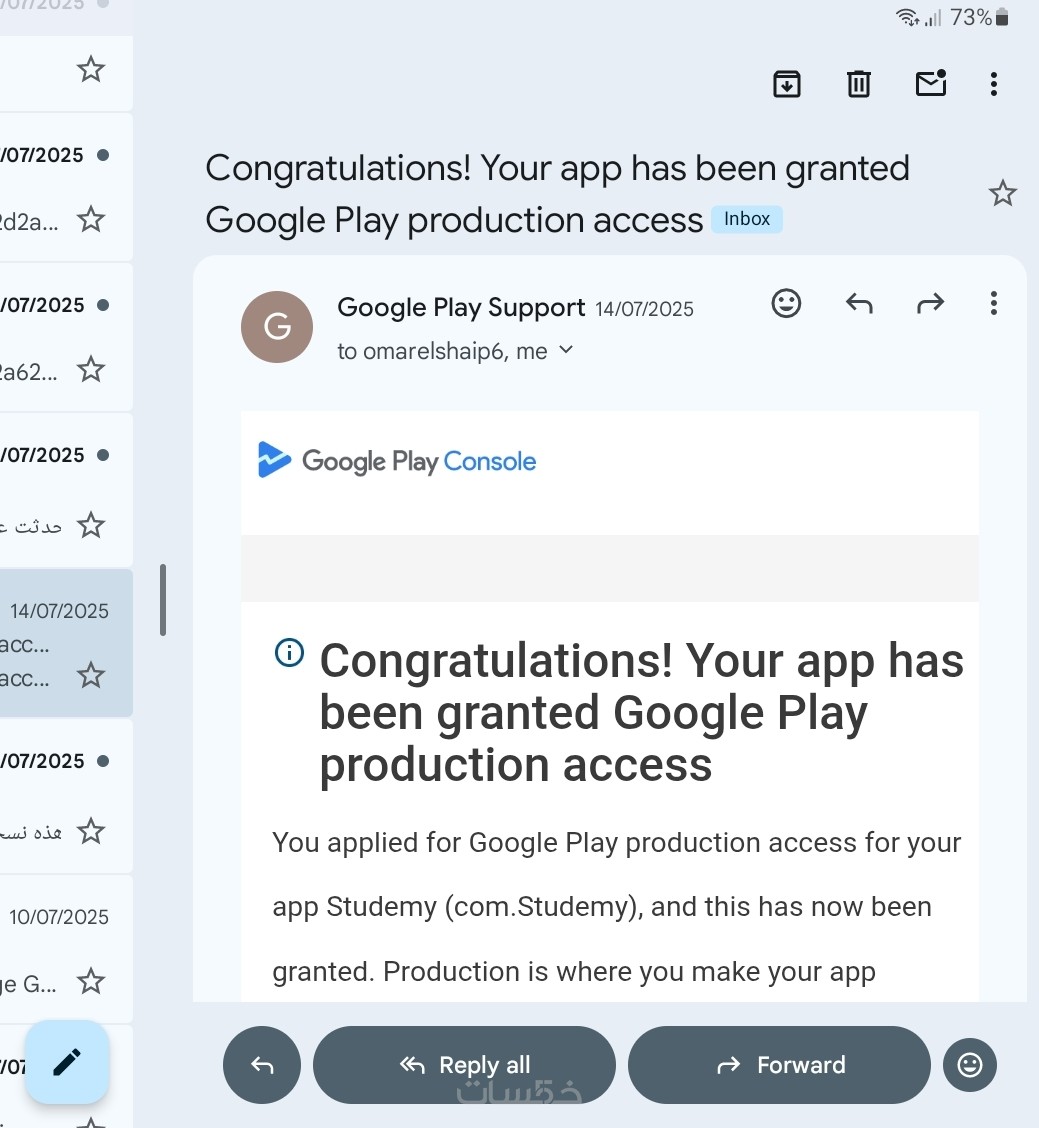This screenshot has width=1039, height=1128.
Task: Tap the round reply button at bottom
Action: 262,1065
